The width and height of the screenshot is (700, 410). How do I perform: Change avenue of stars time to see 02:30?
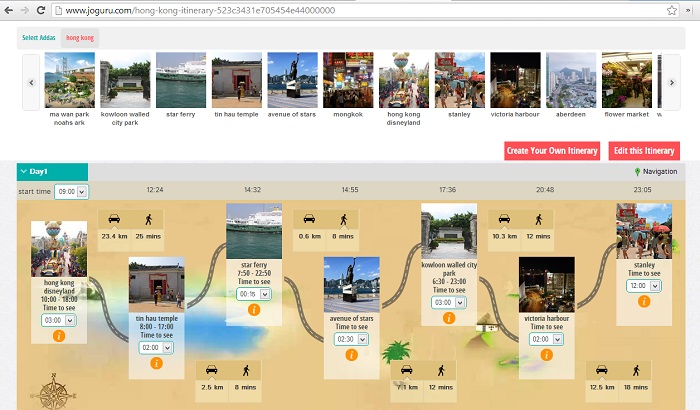(351, 339)
